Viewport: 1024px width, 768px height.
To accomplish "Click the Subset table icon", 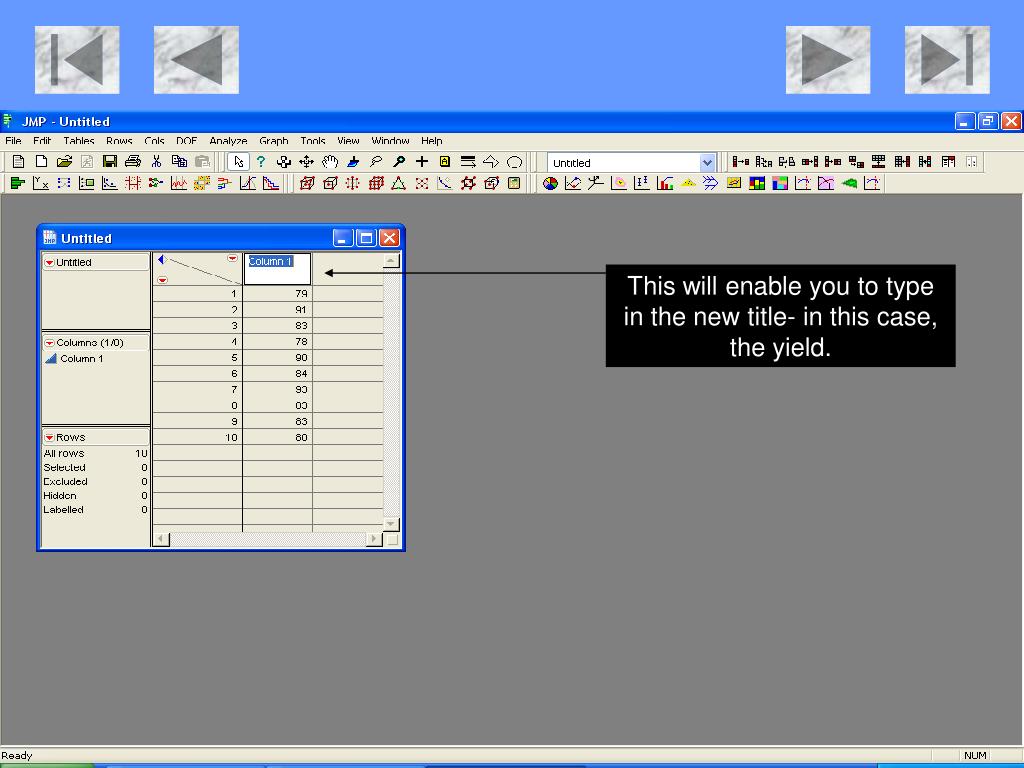I will pos(741,161).
